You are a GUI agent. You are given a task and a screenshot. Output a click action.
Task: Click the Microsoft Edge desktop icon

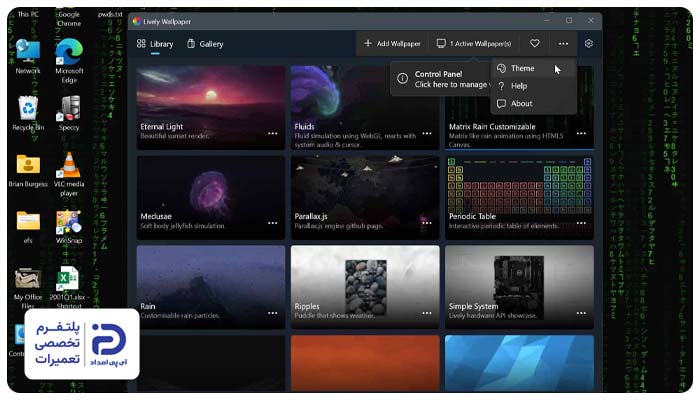coord(69,60)
